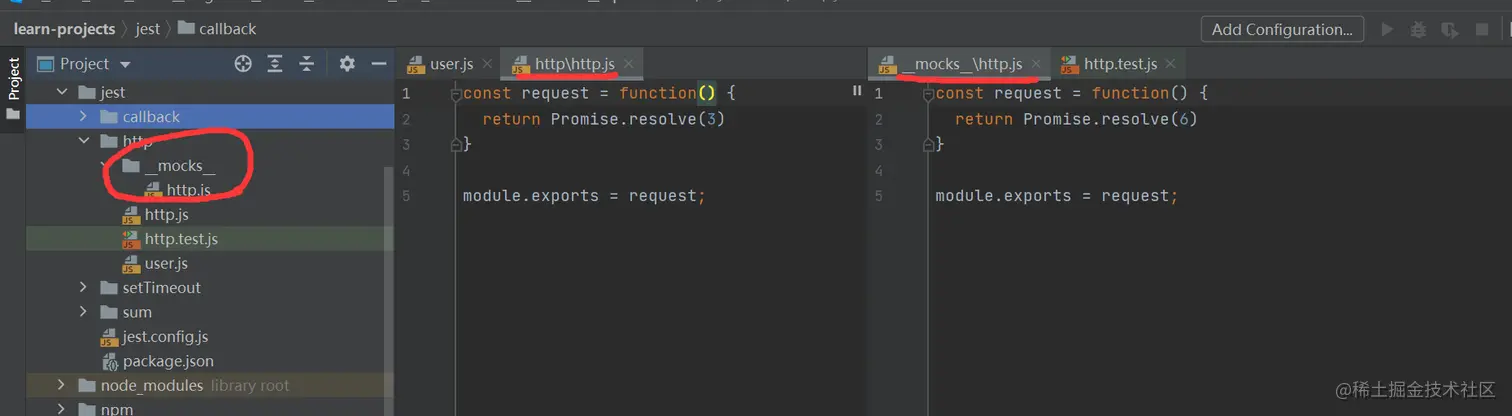
Task: Close the http\http.js tab
Action: tap(629, 64)
